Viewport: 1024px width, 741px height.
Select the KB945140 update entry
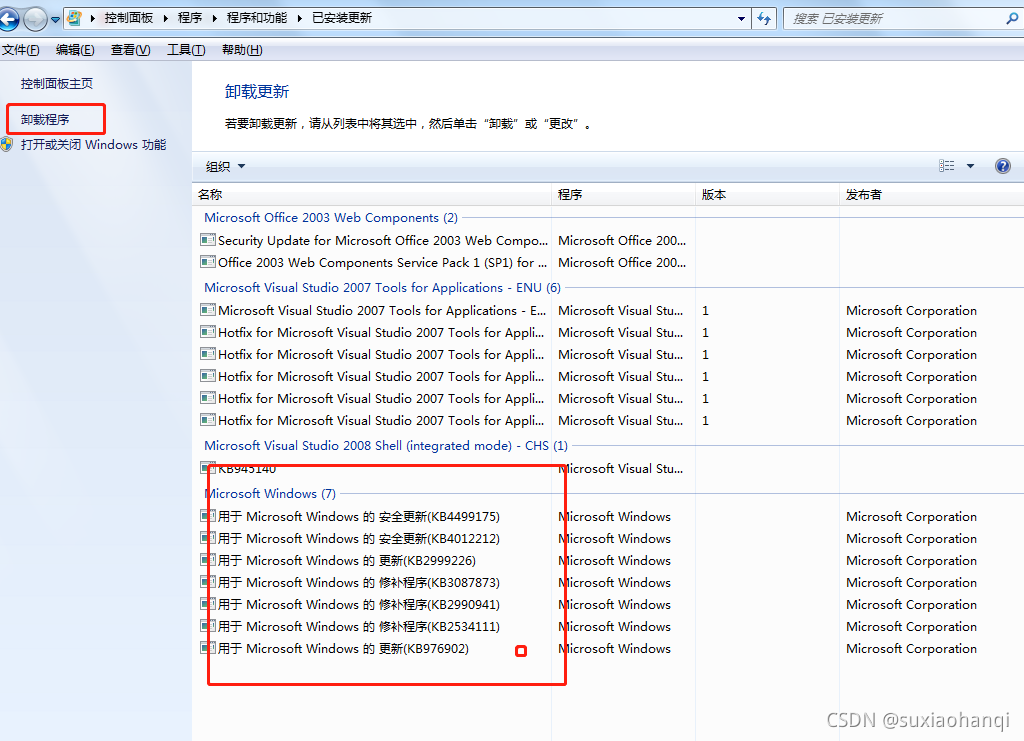247,469
